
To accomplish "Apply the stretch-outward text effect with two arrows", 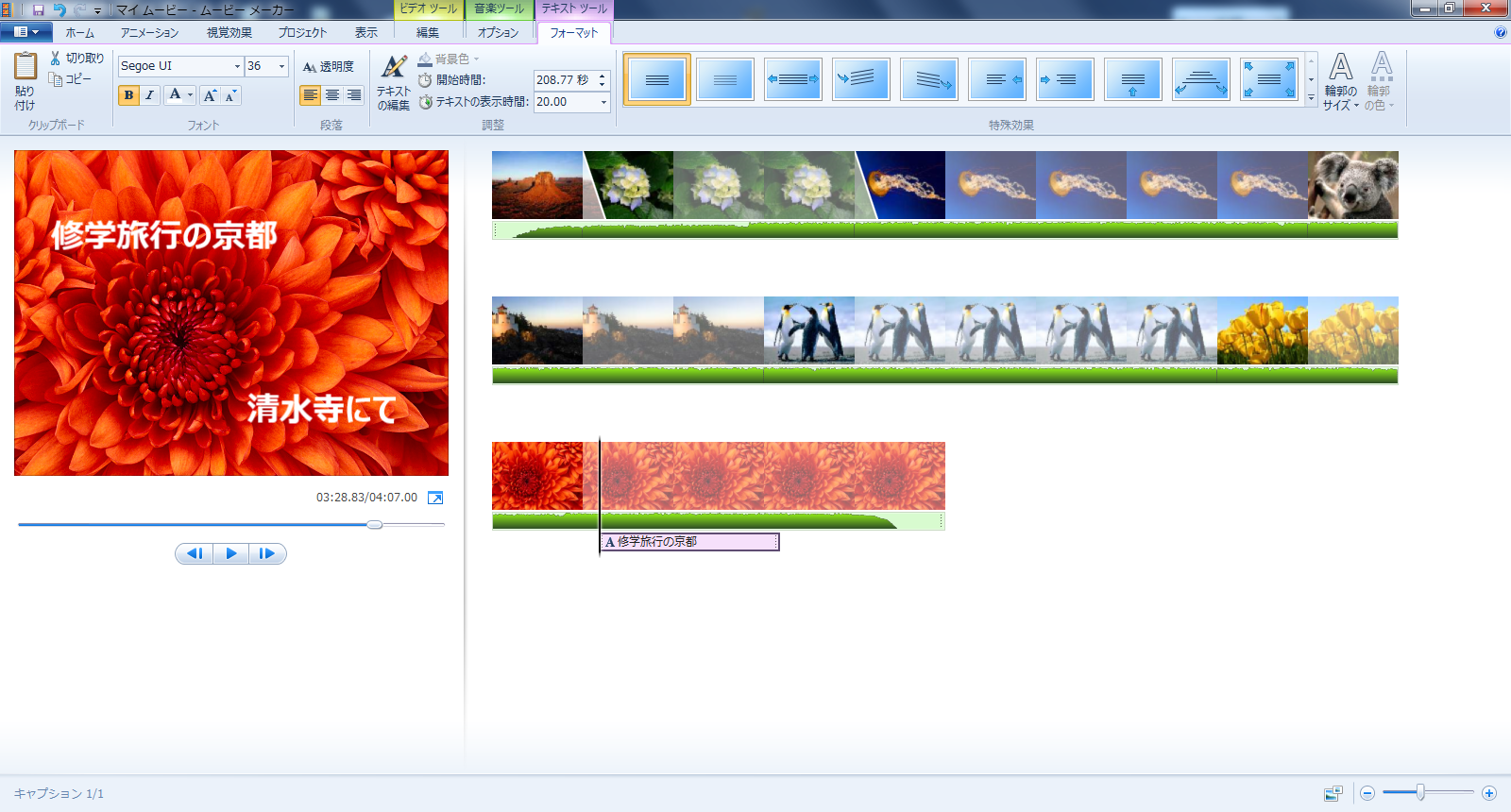I will (792, 79).
